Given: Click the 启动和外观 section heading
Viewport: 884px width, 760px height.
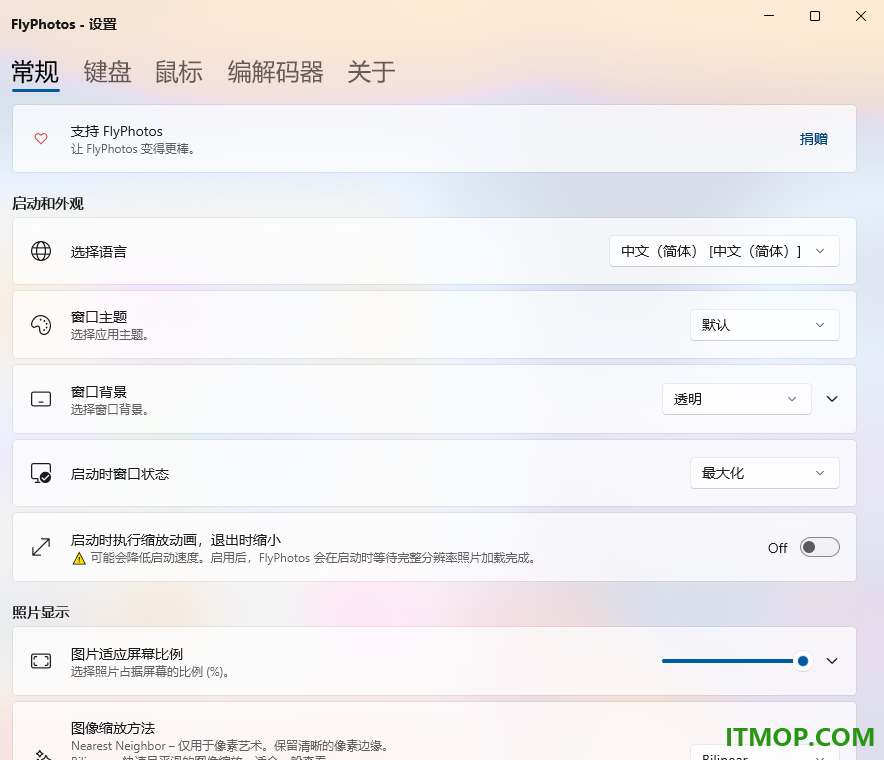Looking at the screenshot, I should pyautogui.click(x=48, y=204).
